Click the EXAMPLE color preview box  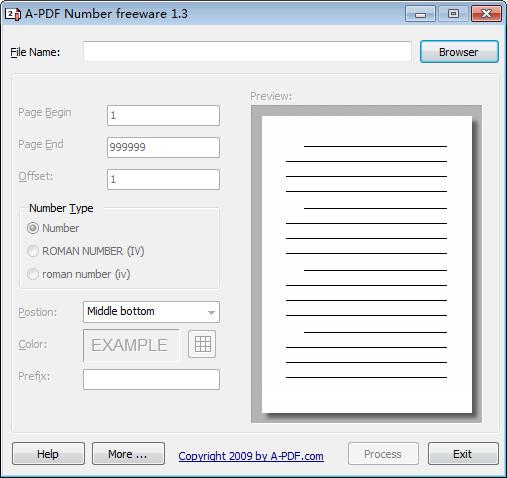131,345
